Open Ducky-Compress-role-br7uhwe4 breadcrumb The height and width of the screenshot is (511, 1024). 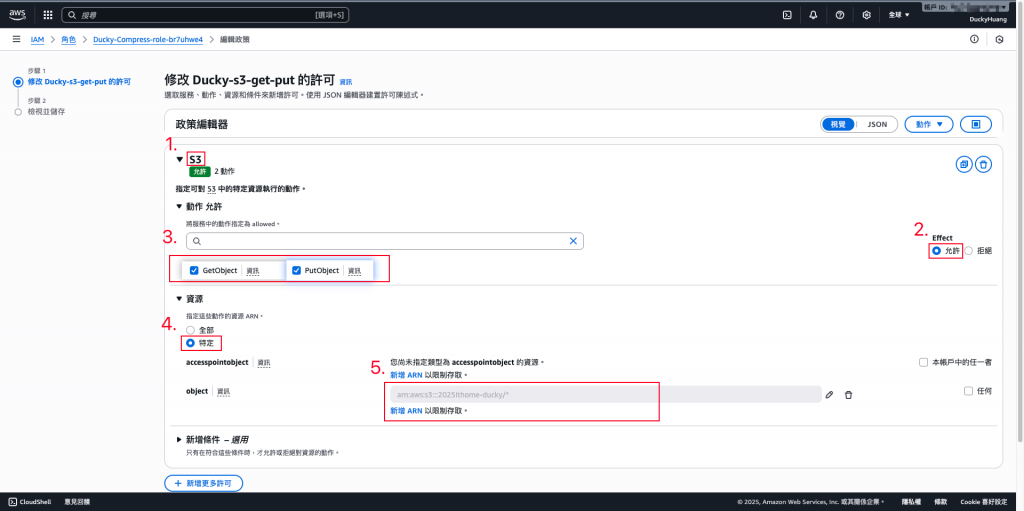(x=148, y=40)
